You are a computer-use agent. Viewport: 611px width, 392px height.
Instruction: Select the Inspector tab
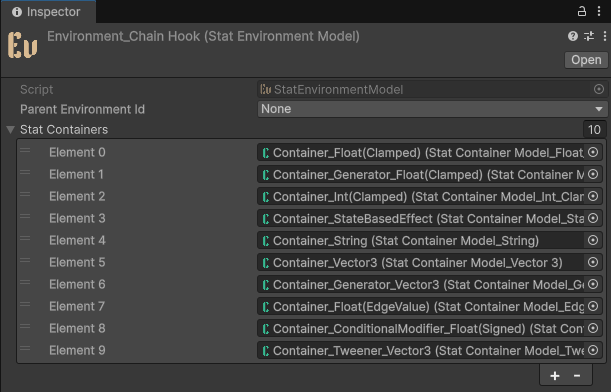tap(47, 12)
